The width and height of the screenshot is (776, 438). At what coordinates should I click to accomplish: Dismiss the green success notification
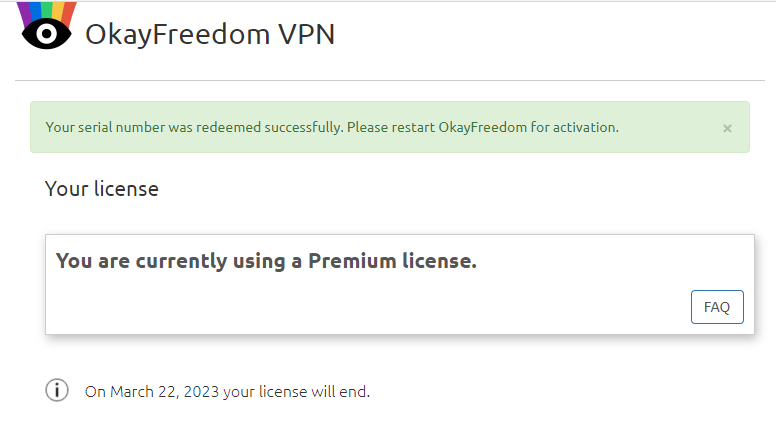pyautogui.click(x=727, y=128)
